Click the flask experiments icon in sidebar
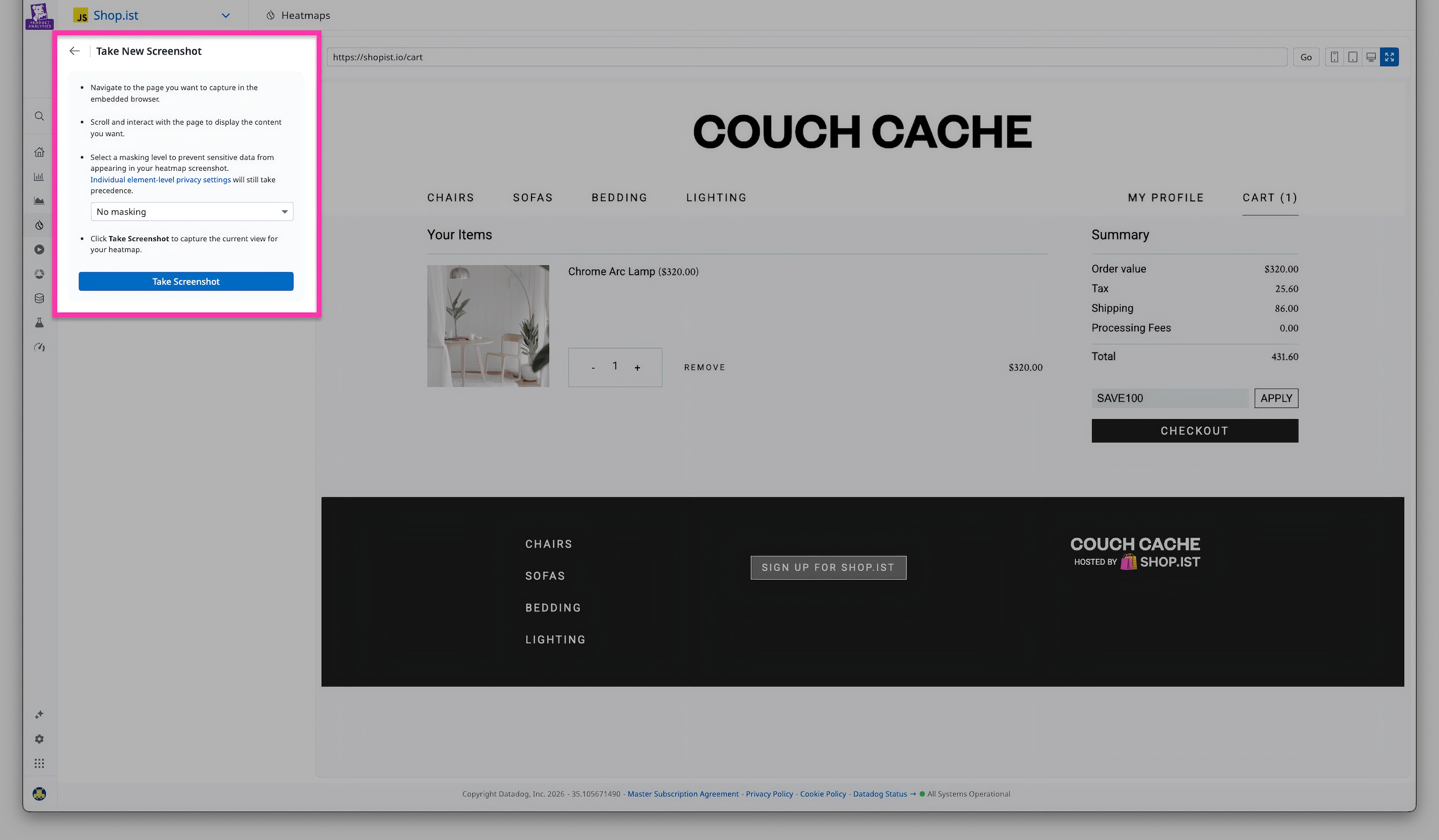This screenshot has height=840, width=1439. pyautogui.click(x=39, y=322)
